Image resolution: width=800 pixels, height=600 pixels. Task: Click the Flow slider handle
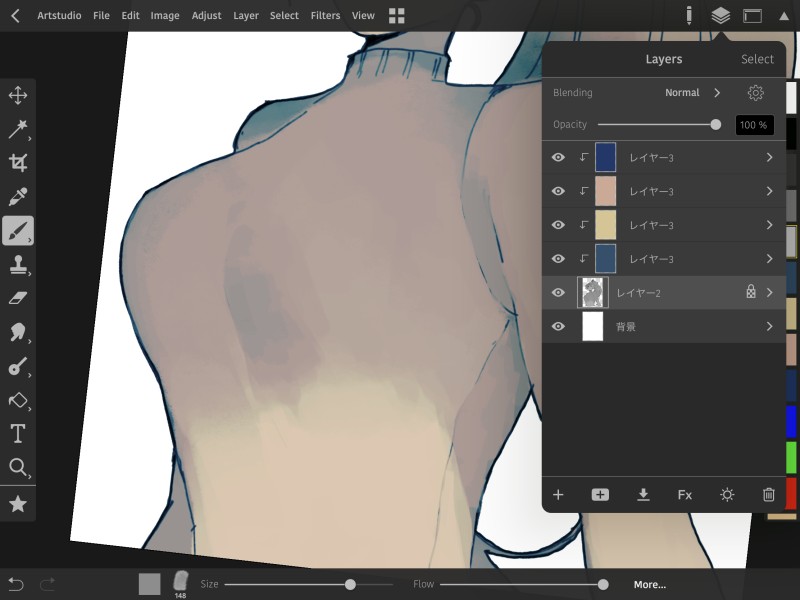click(x=603, y=584)
